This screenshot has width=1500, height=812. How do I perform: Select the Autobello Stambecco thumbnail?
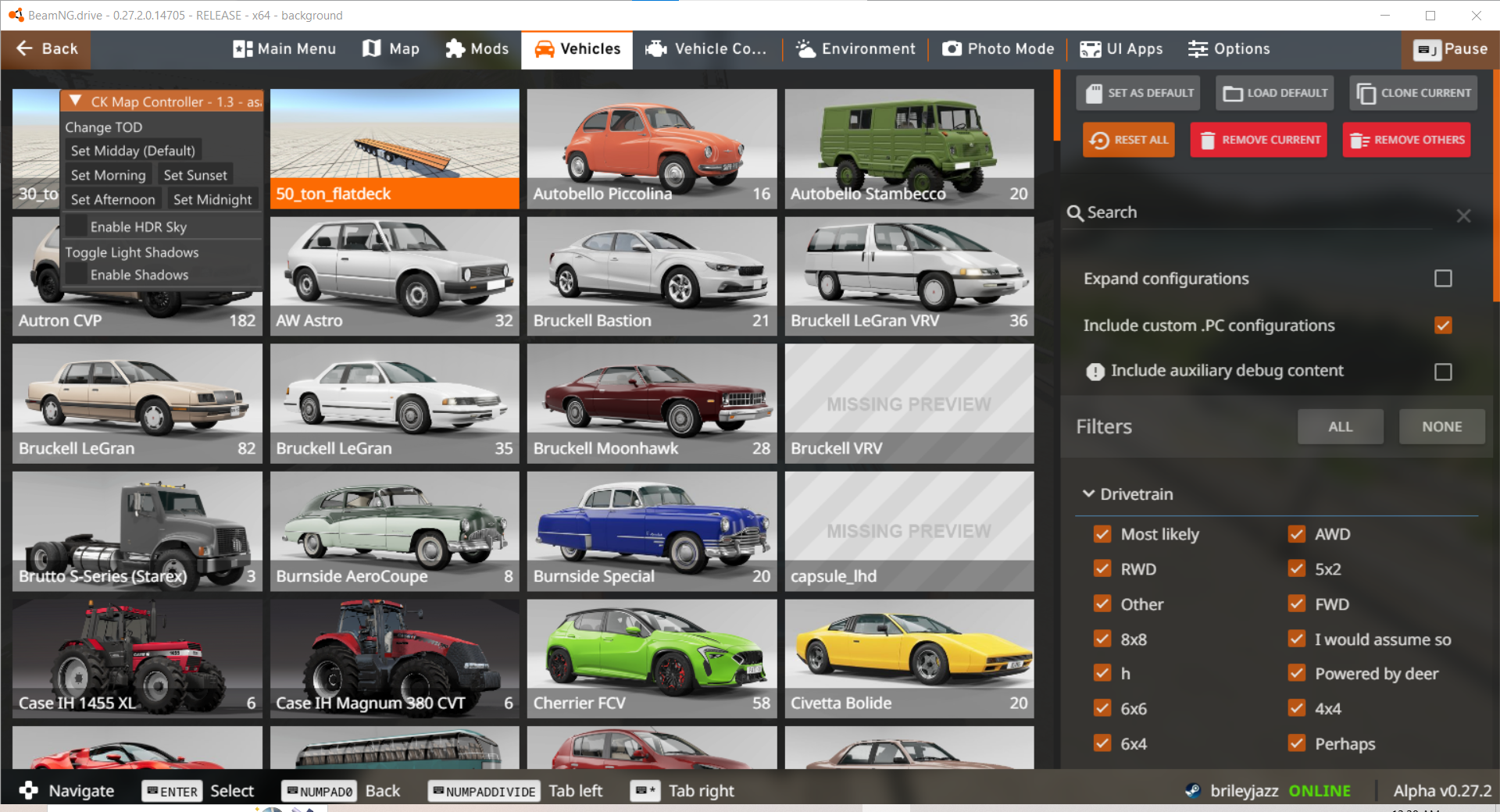[909, 148]
